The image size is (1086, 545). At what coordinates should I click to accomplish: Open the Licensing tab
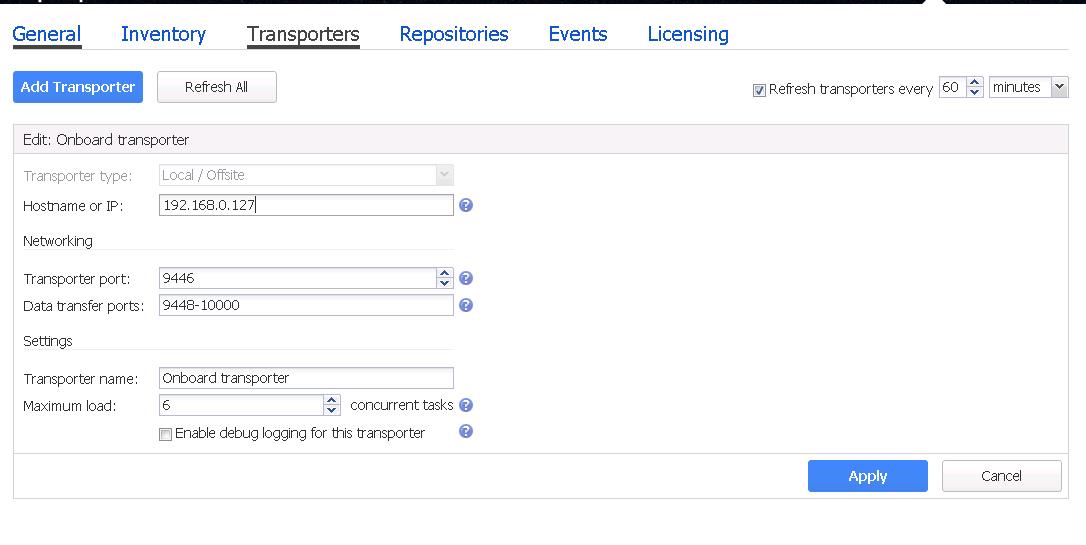point(688,34)
